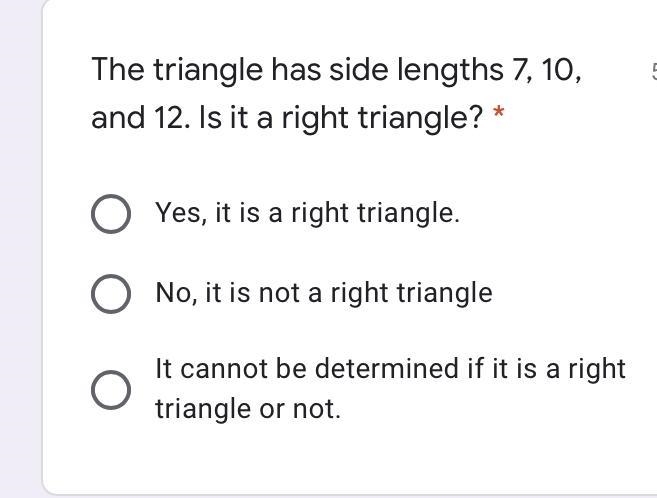The height and width of the screenshot is (498, 657).
Task: Select the "Yes, it is a right triangle" radio button
Action: tap(111, 214)
